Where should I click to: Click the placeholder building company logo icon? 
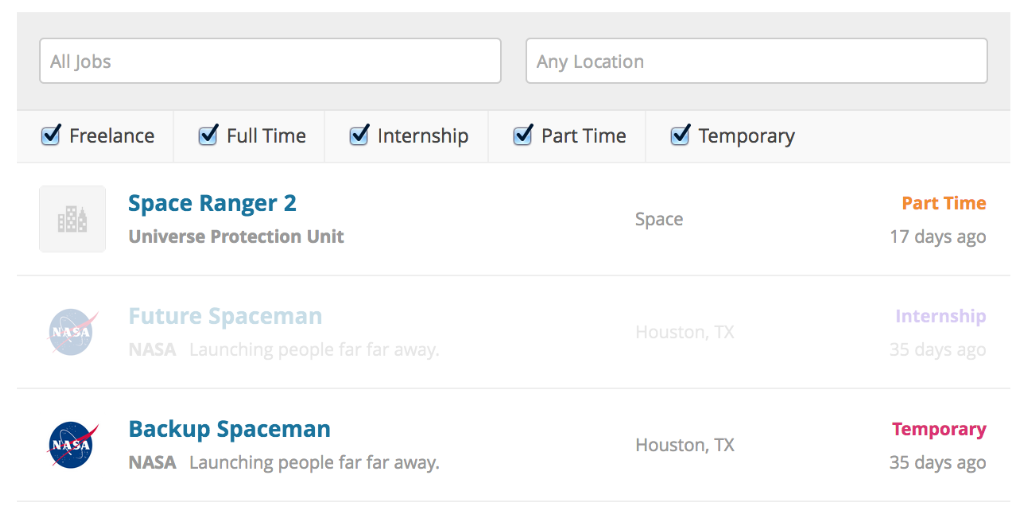pos(72,219)
